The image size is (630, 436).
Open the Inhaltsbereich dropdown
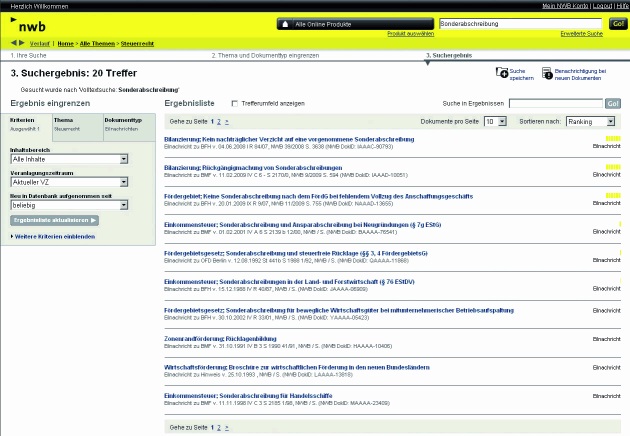69,158
